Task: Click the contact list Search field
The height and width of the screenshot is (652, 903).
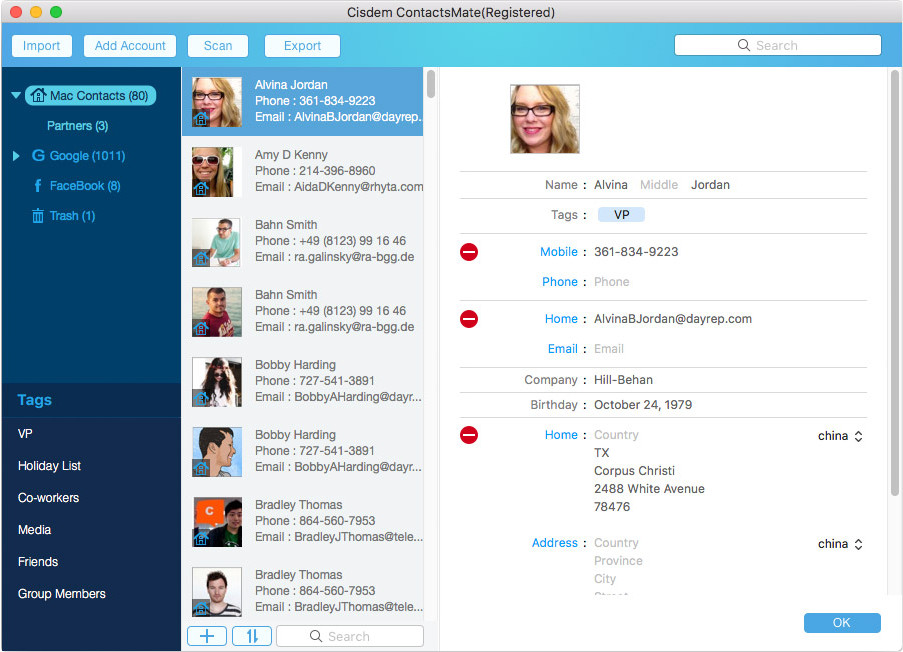Action: point(350,636)
